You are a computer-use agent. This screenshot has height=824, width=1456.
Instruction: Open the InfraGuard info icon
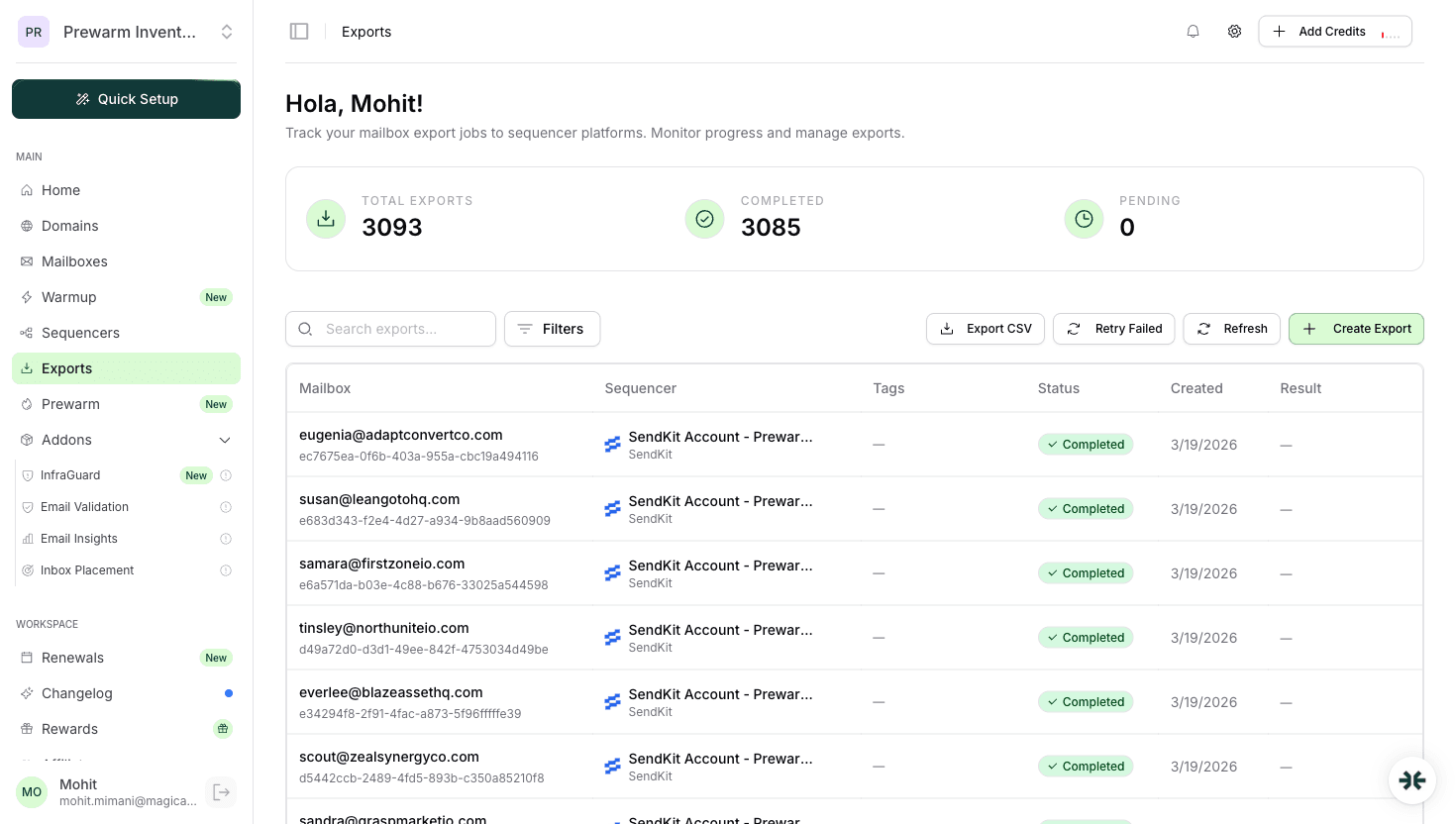226,475
